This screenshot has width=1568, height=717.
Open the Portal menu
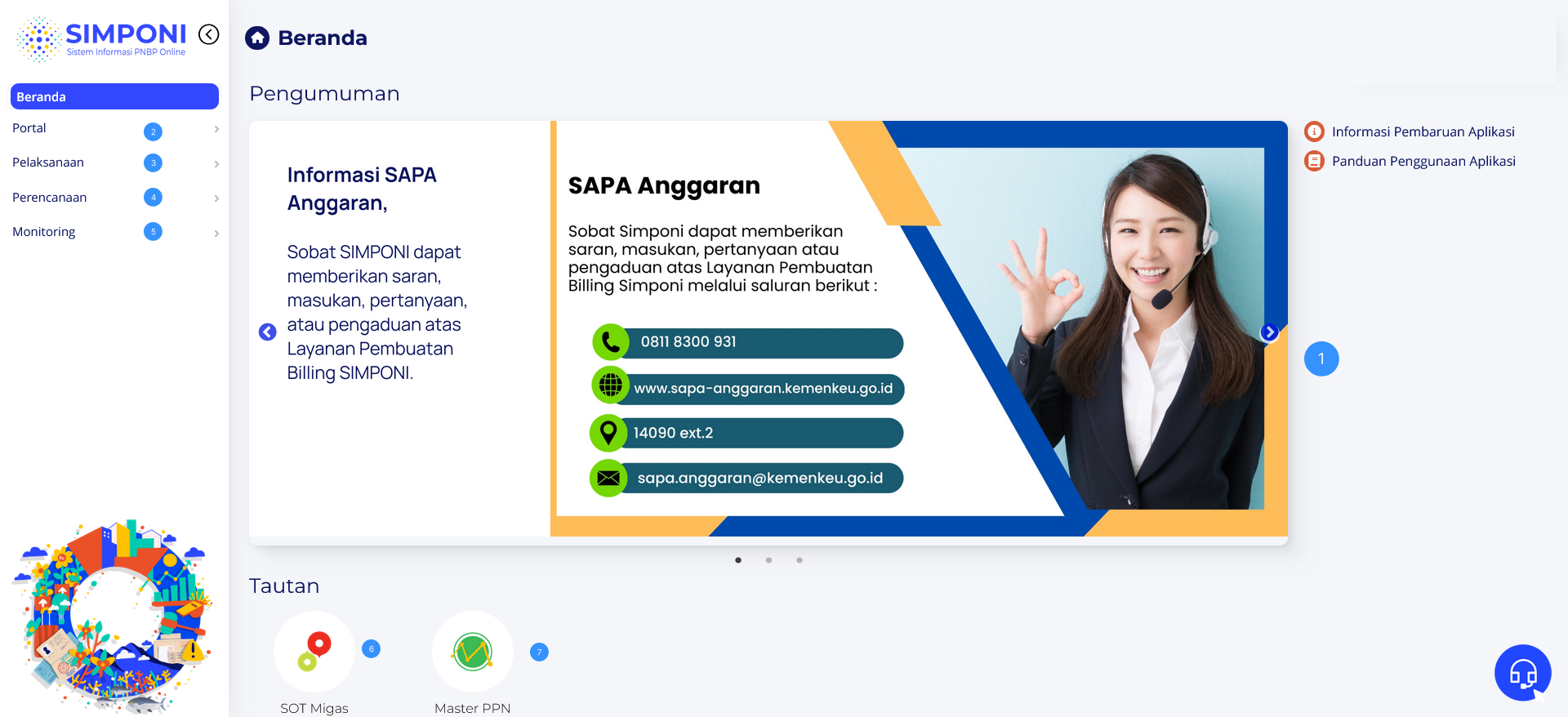29,128
